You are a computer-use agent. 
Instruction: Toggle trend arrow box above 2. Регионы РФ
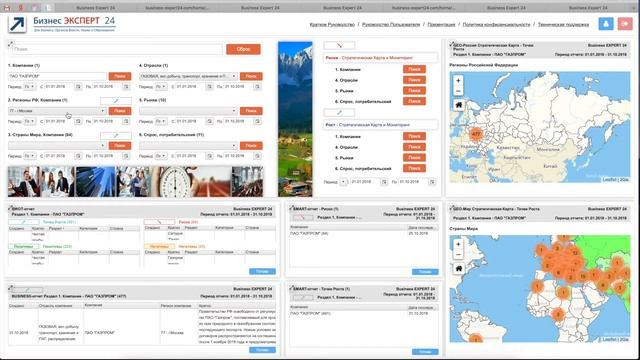[116, 100]
